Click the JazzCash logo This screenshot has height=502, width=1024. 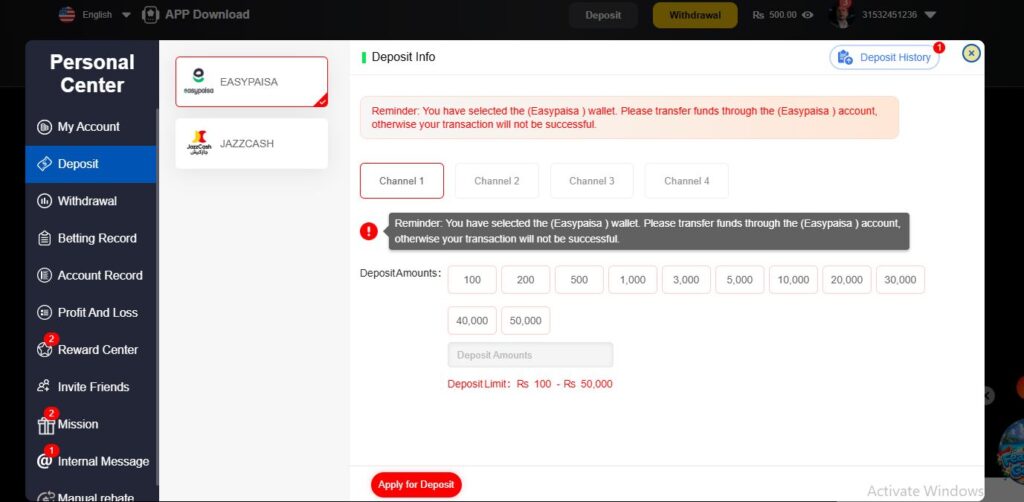click(199, 143)
